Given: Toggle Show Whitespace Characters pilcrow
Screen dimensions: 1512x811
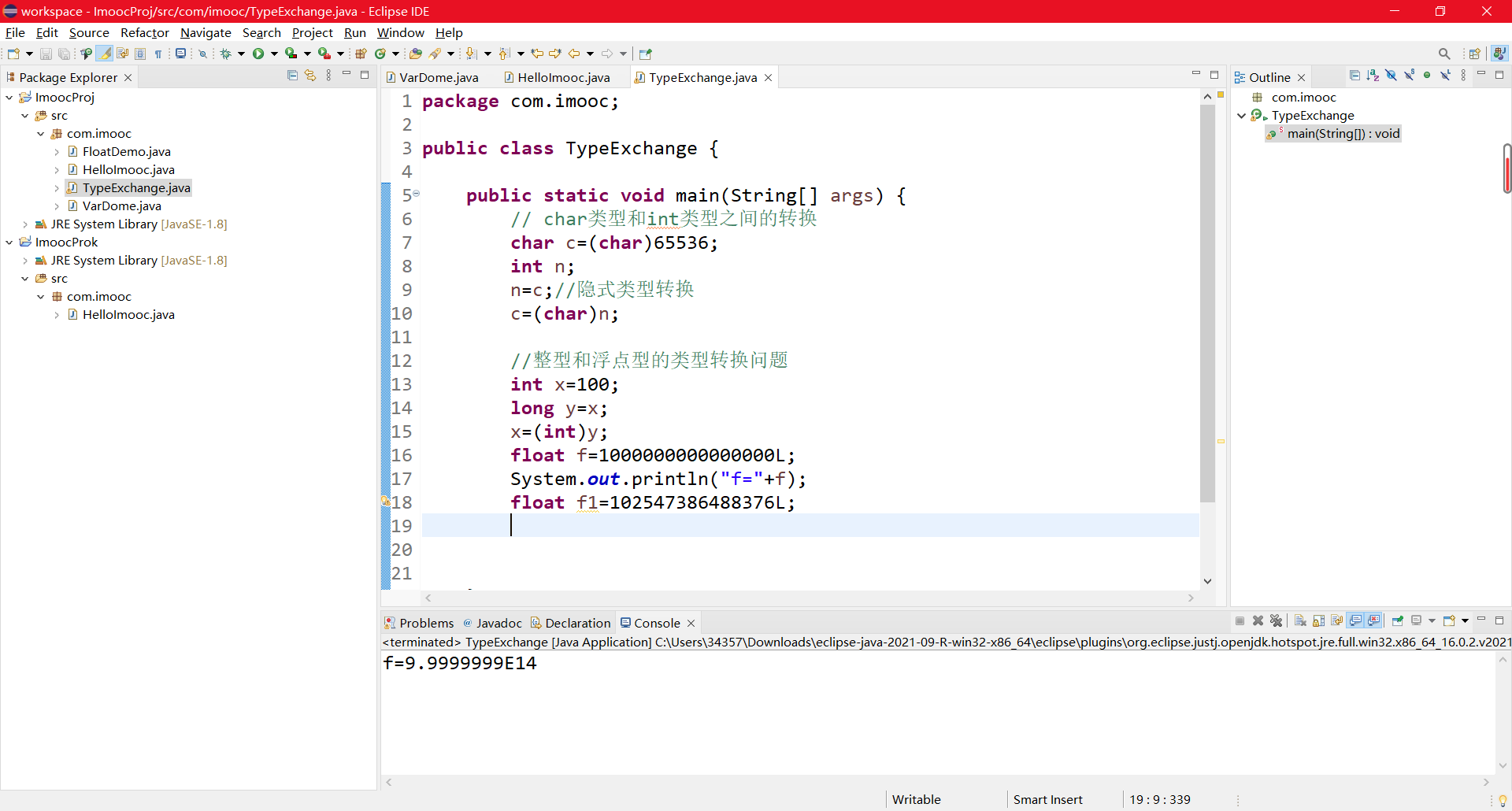Looking at the screenshot, I should pos(158,54).
